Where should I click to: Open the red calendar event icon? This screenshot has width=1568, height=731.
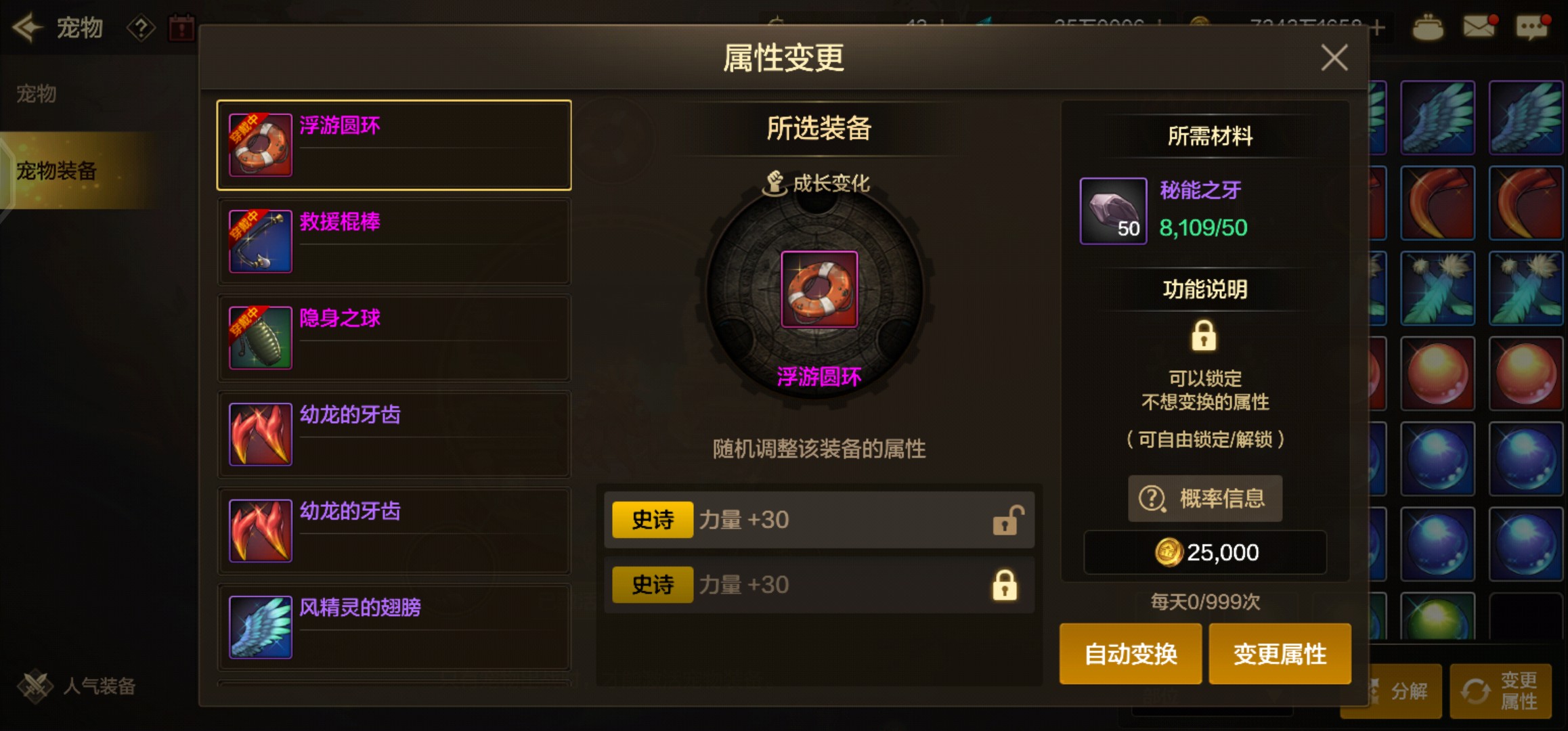click(x=181, y=28)
